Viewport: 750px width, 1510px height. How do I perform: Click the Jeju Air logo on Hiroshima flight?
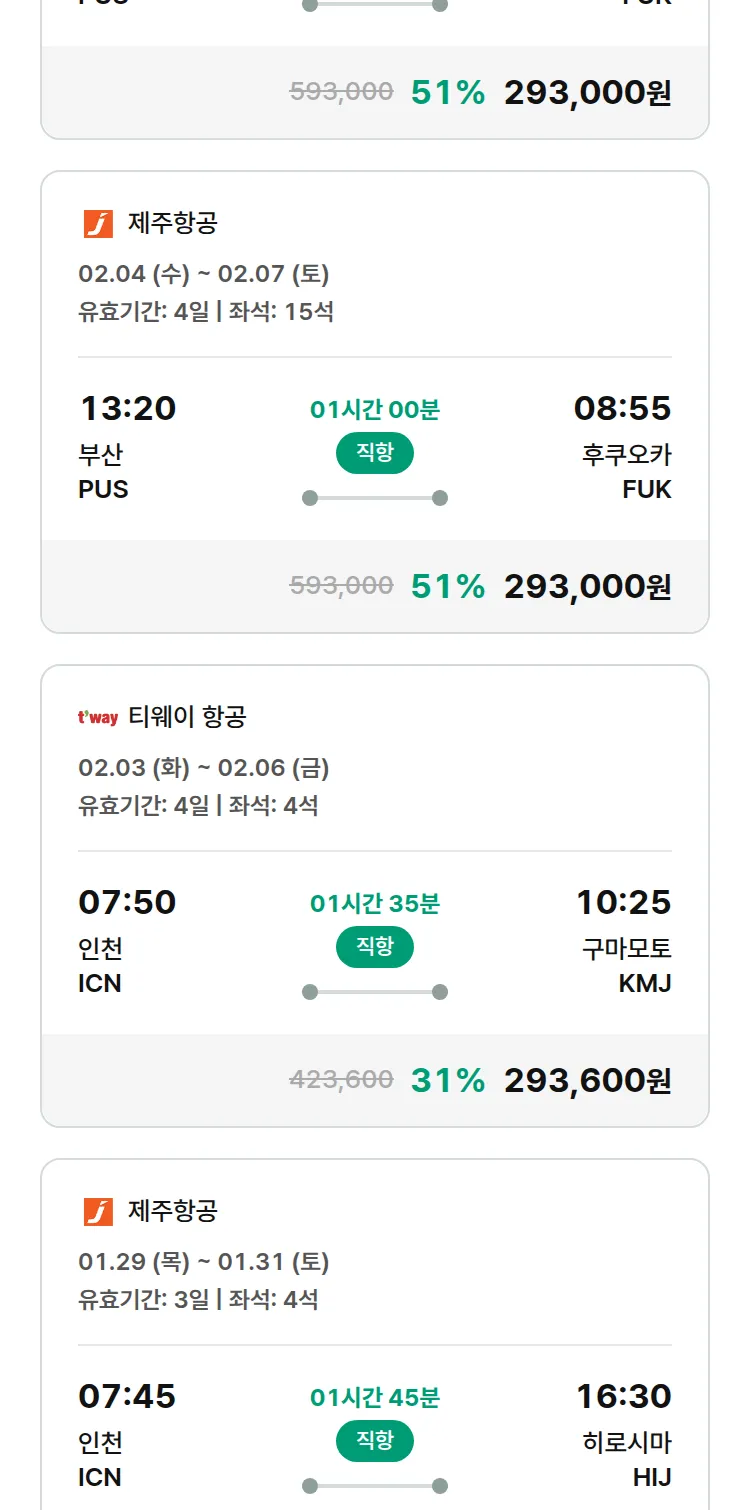(x=98, y=1212)
